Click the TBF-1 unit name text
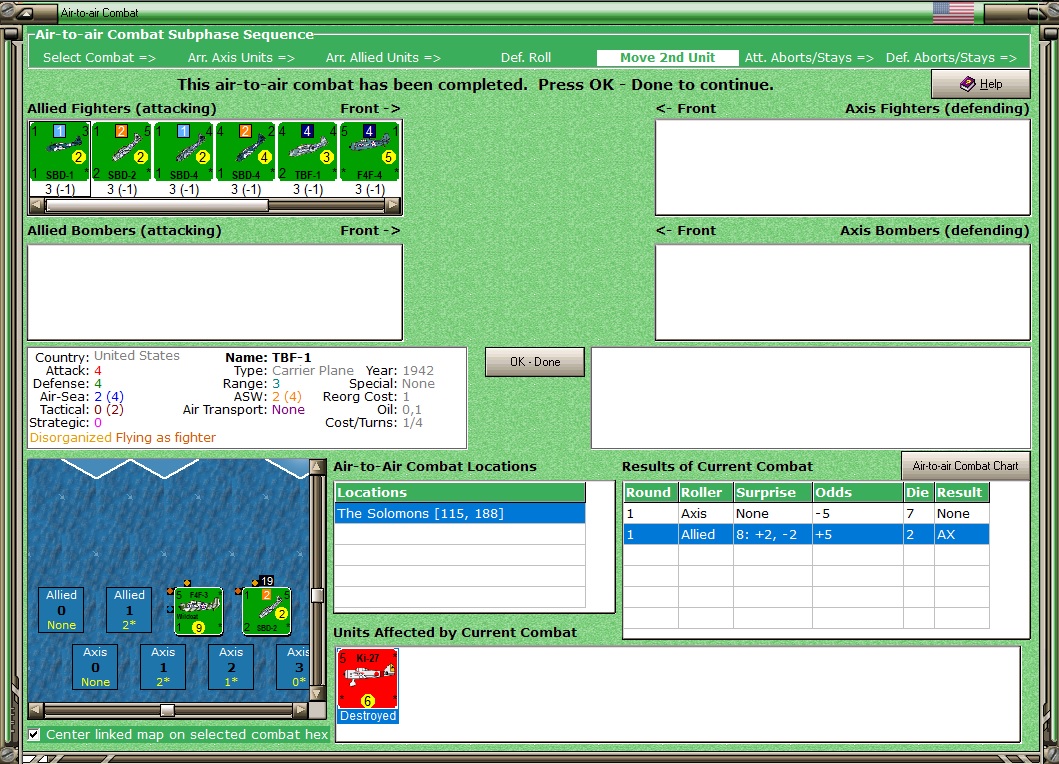Image resolution: width=1059 pixels, height=764 pixels. [x=291, y=357]
